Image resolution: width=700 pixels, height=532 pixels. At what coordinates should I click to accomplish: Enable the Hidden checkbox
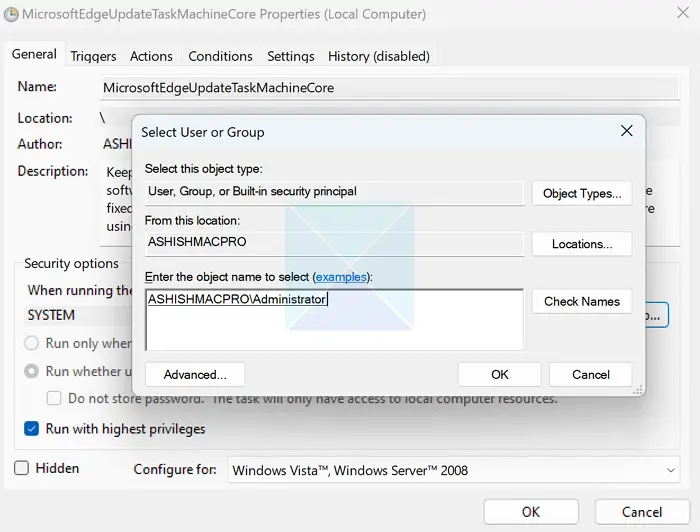pos(21,468)
